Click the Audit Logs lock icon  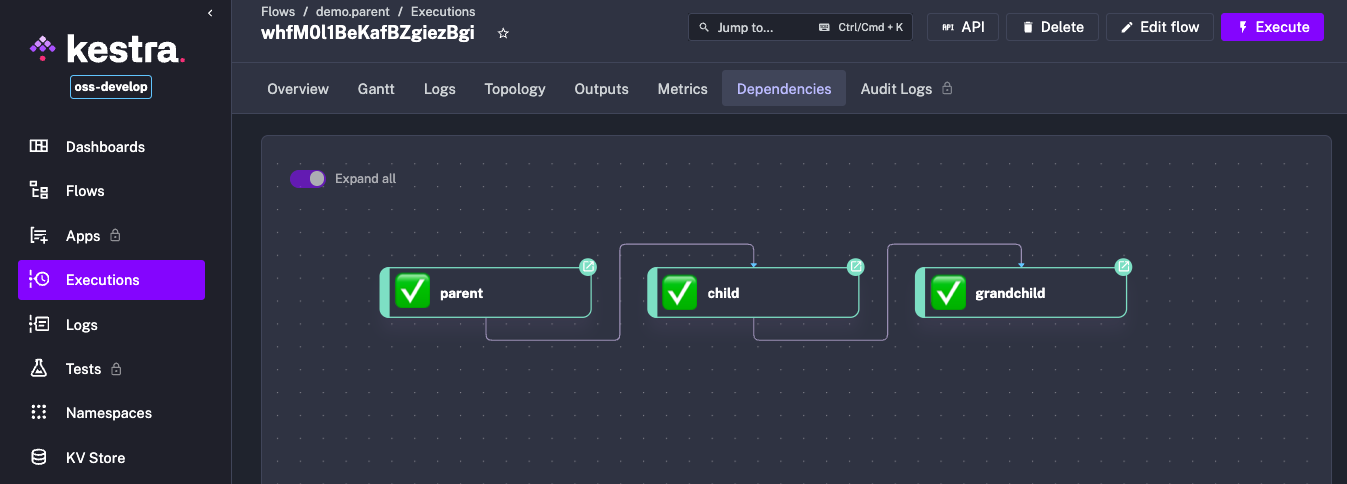(947, 88)
